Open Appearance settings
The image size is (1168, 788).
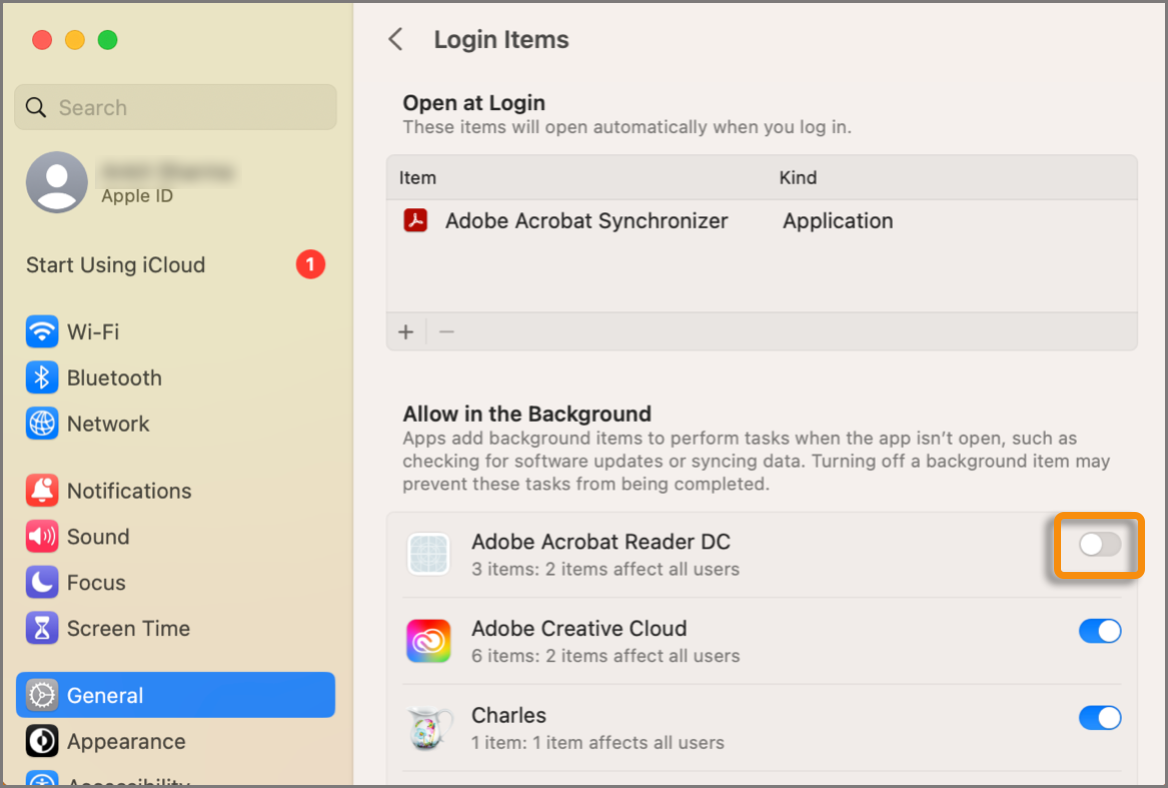tap(126, 742)
